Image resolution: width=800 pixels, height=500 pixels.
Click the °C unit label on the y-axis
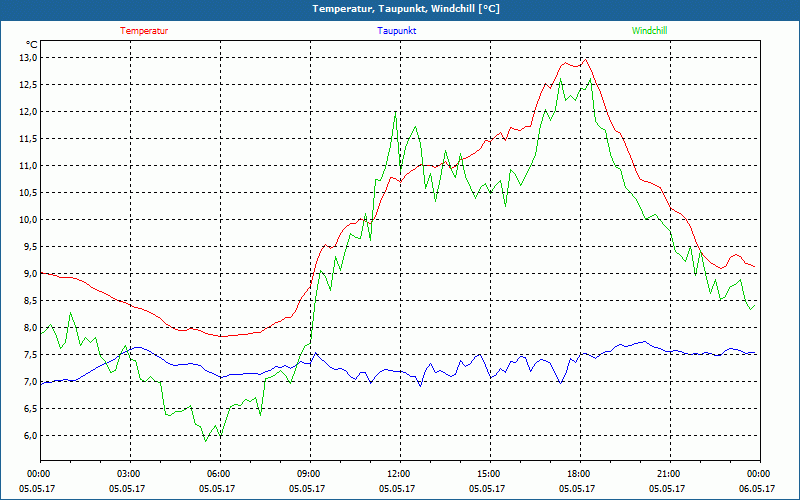[x=32, y=45]
